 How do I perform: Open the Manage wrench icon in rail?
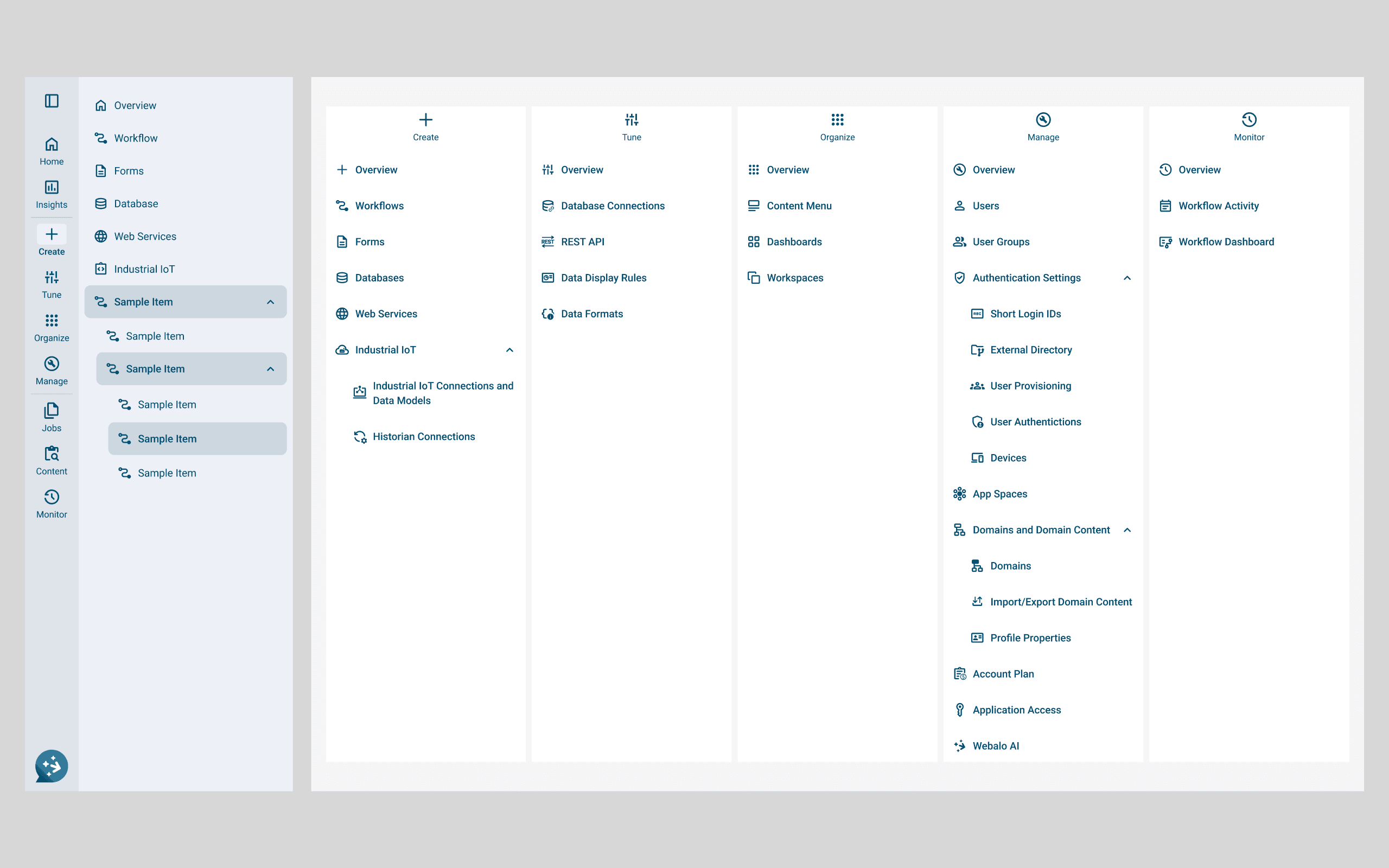click(x=52, y=371)
